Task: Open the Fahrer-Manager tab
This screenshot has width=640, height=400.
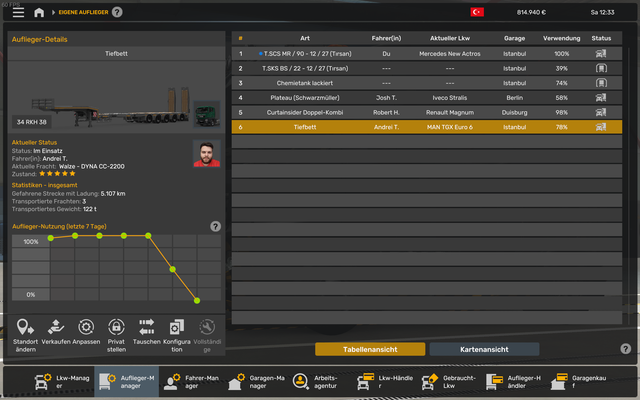Action: pos(191,382)
